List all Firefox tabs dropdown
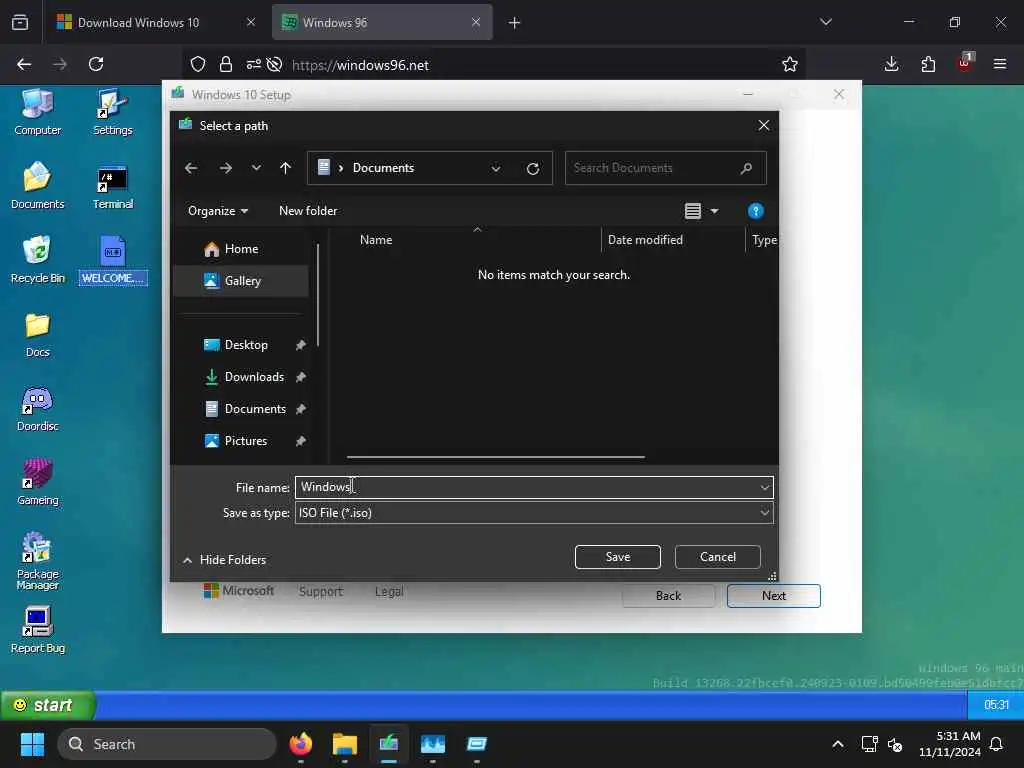This screenshot has width=1024, height=768. tap(825, 22)
